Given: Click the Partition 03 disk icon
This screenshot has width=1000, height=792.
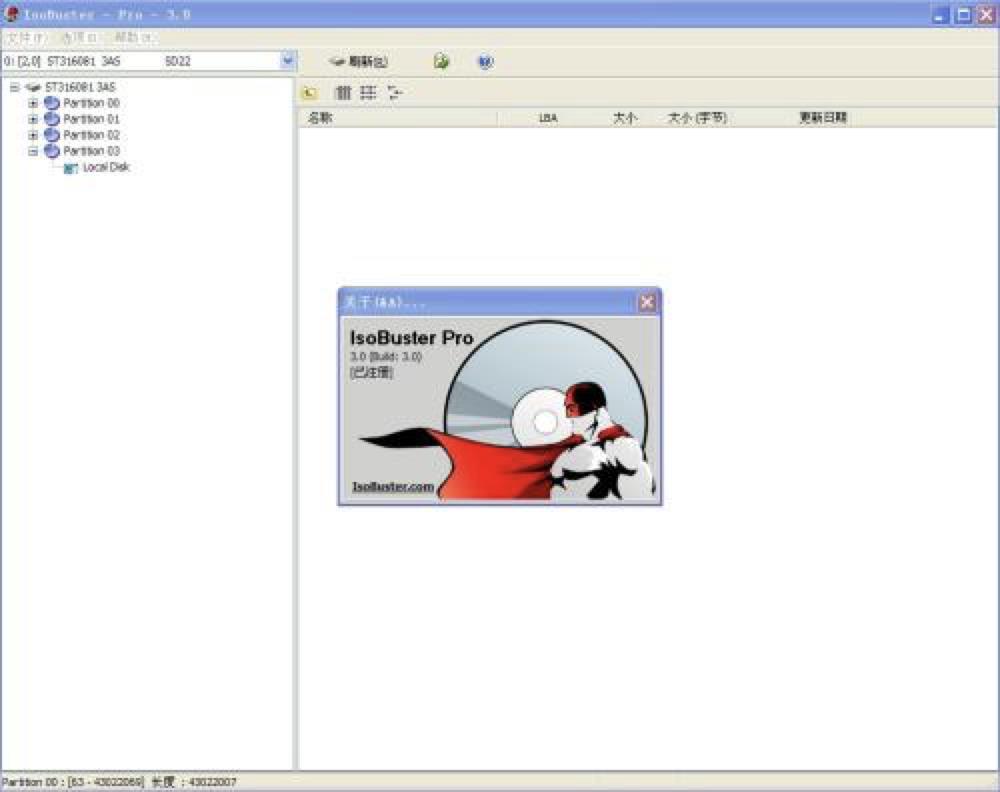Looking at the screenshot, I should click(52, 151).
